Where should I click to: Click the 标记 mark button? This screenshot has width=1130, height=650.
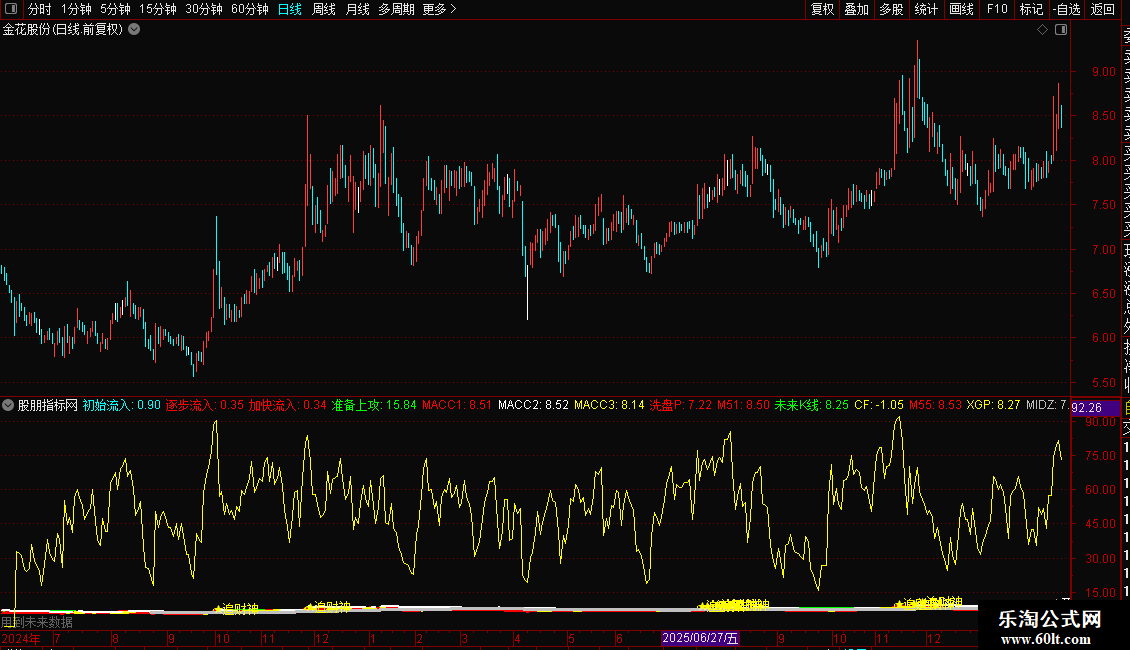click(x=1031, y=9)
